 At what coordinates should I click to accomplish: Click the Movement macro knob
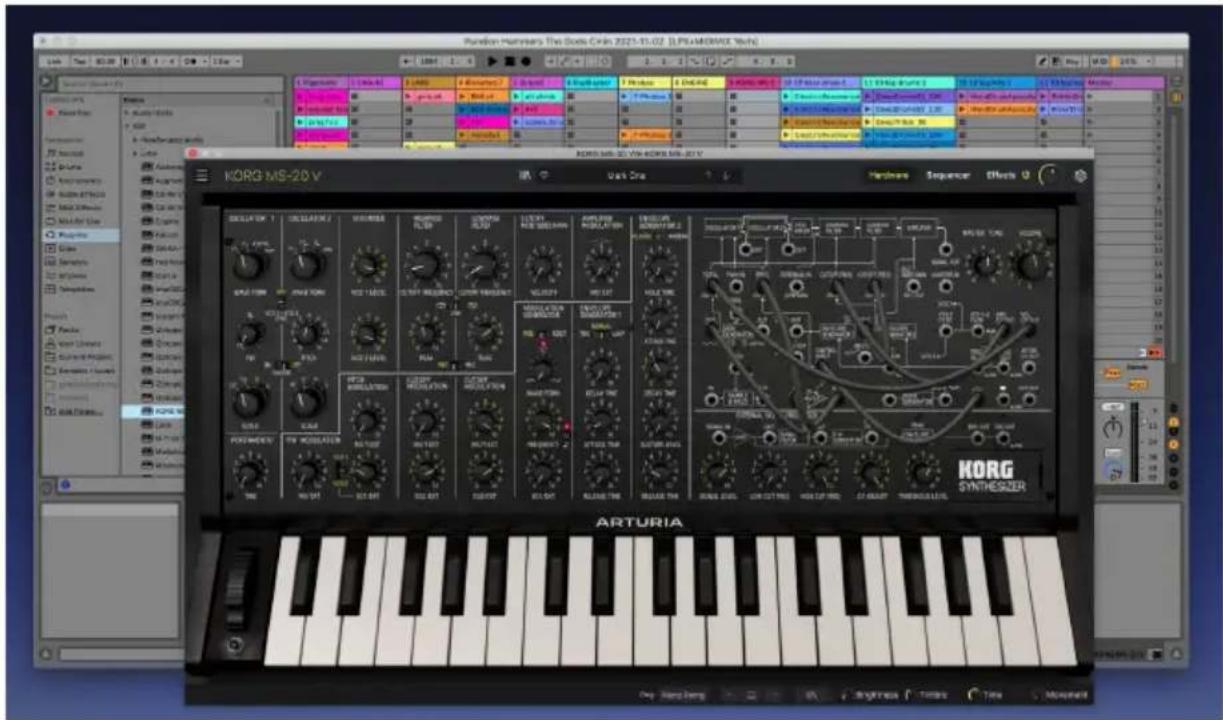coord(1036,693)
